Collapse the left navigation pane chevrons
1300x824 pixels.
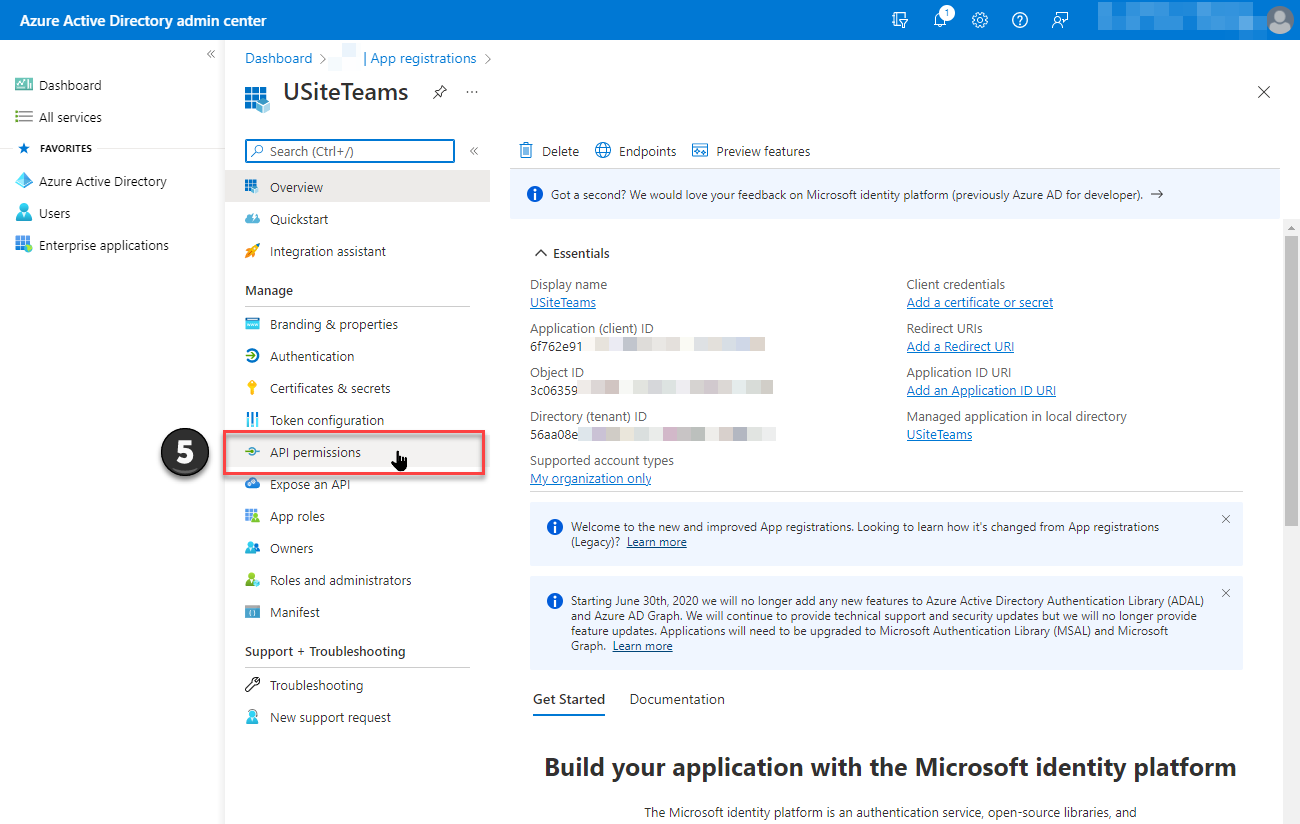[211, 54]
